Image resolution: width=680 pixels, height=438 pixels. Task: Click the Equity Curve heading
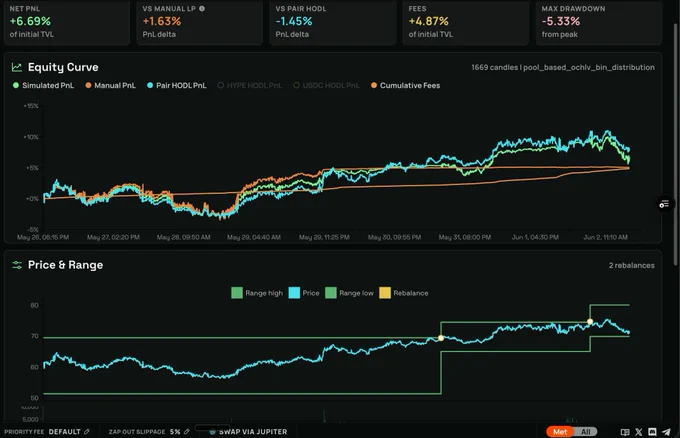click(x=63, y=67)
